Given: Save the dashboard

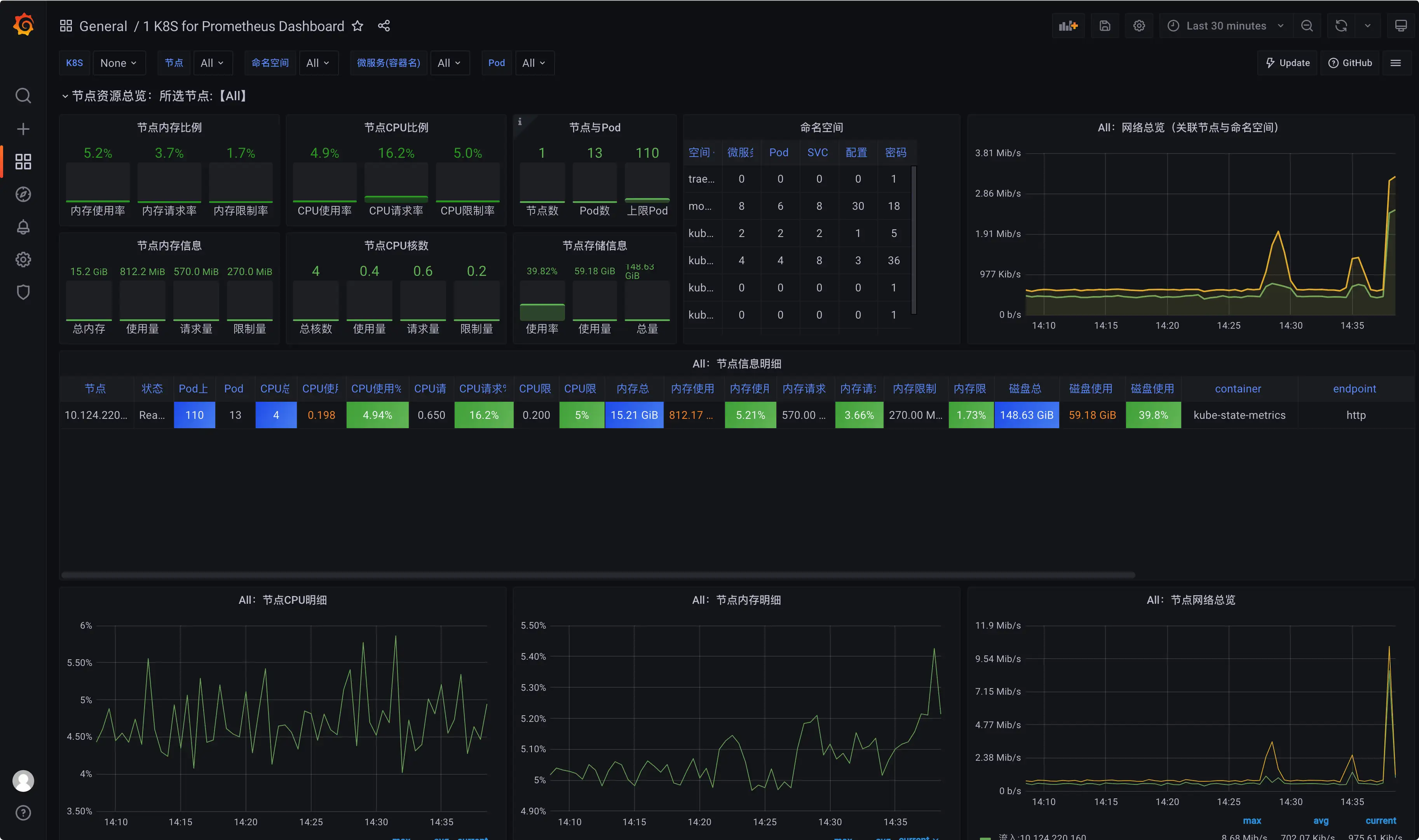Looking at the screenshot, I should point(1105,26).
